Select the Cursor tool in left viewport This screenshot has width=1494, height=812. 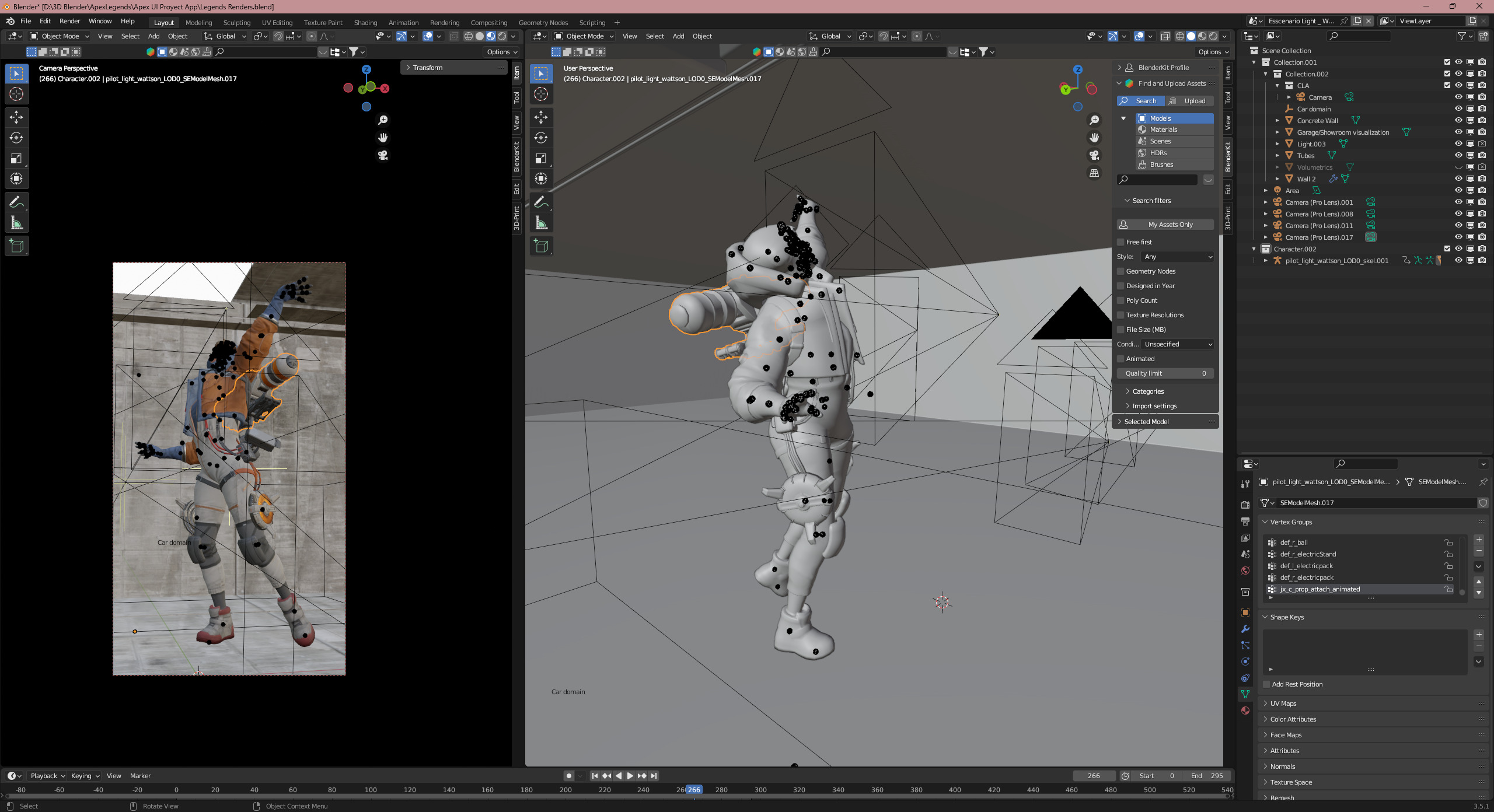pyautogui.click(x=16, y=94)
